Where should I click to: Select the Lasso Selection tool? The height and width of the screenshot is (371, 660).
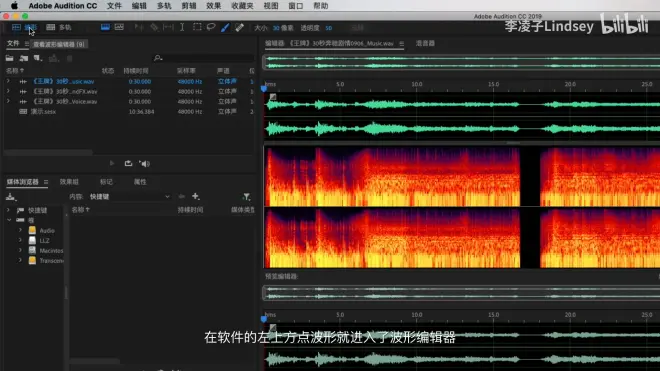coord(211,27)
